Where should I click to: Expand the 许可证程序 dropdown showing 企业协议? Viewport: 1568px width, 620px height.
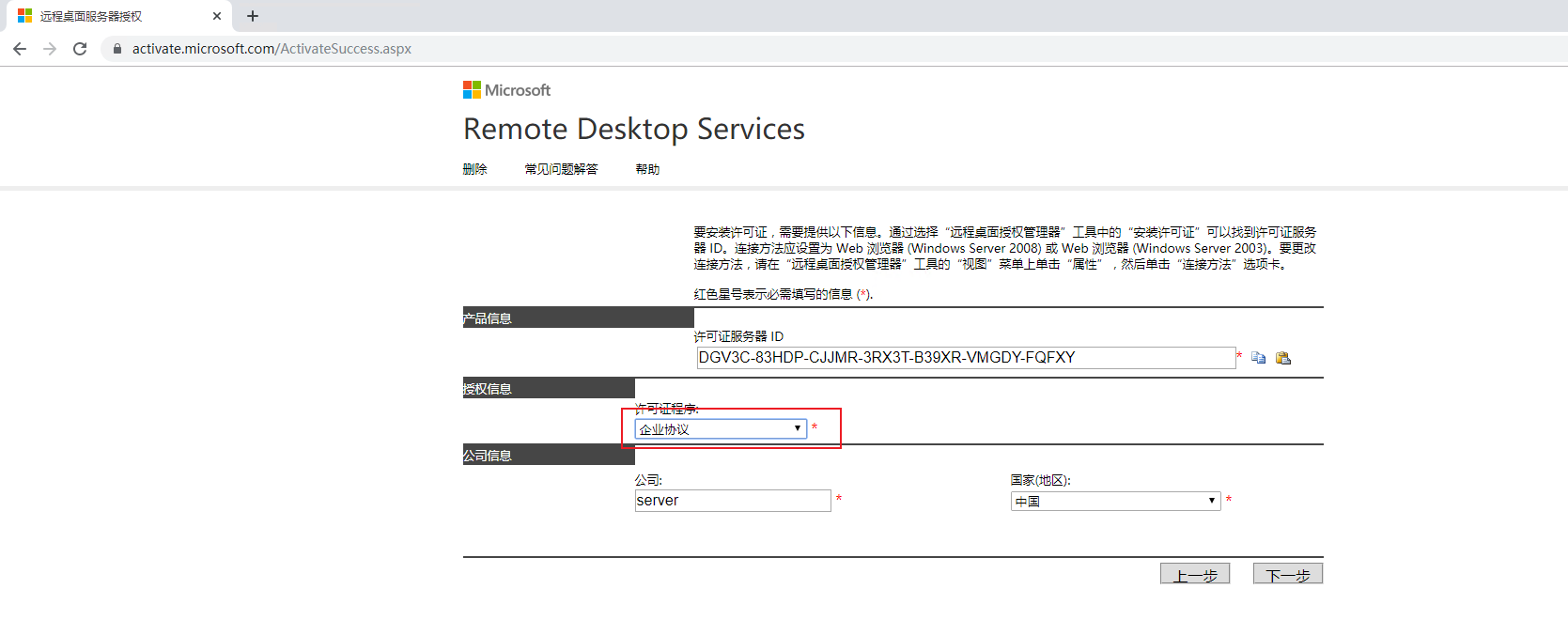721,429
